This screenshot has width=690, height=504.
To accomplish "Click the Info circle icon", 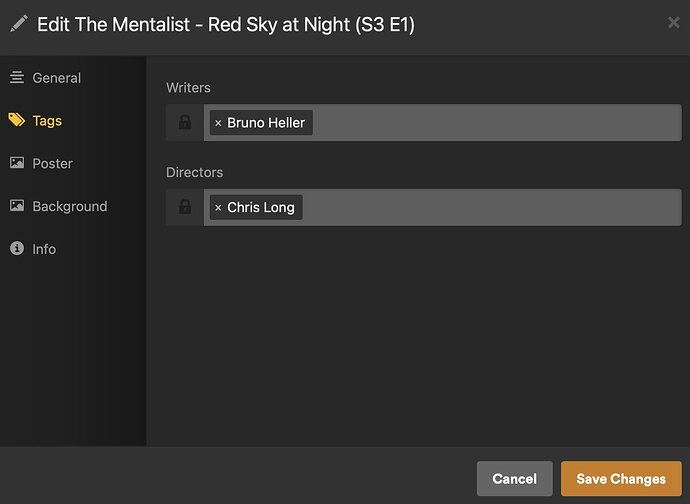I will 17,249.
